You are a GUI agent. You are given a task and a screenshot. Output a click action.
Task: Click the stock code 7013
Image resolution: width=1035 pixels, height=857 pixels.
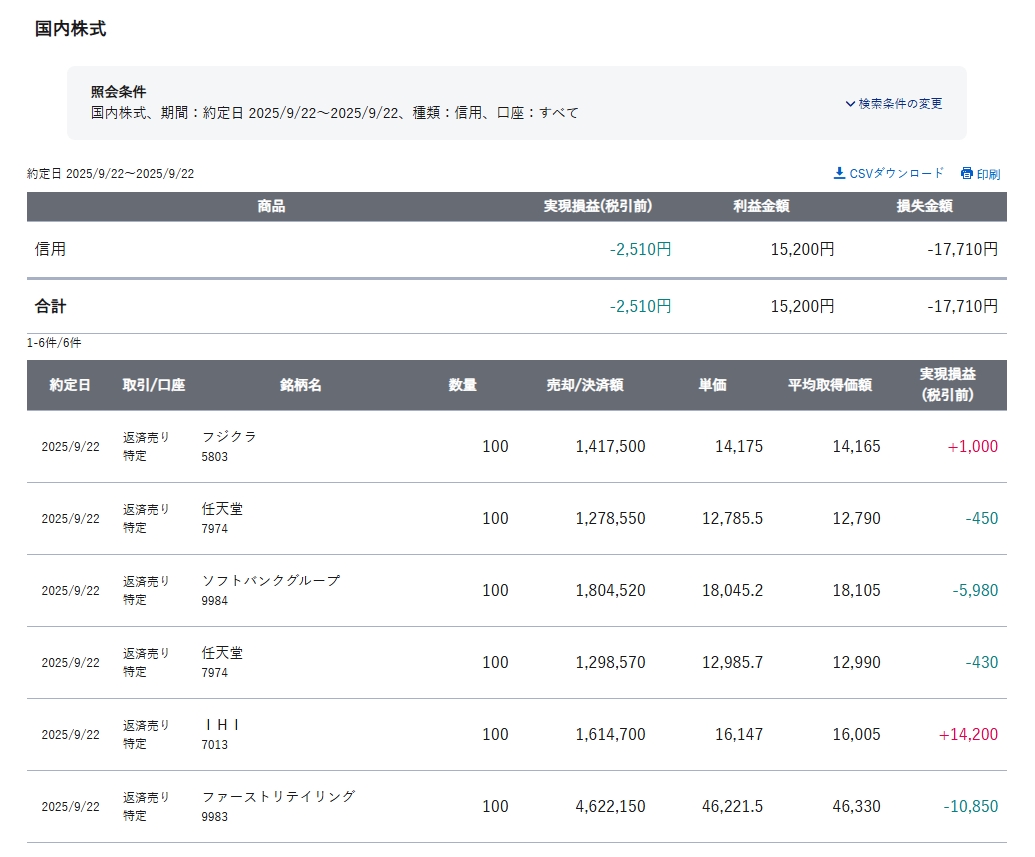pyautogui.click(x=215, y=745)
